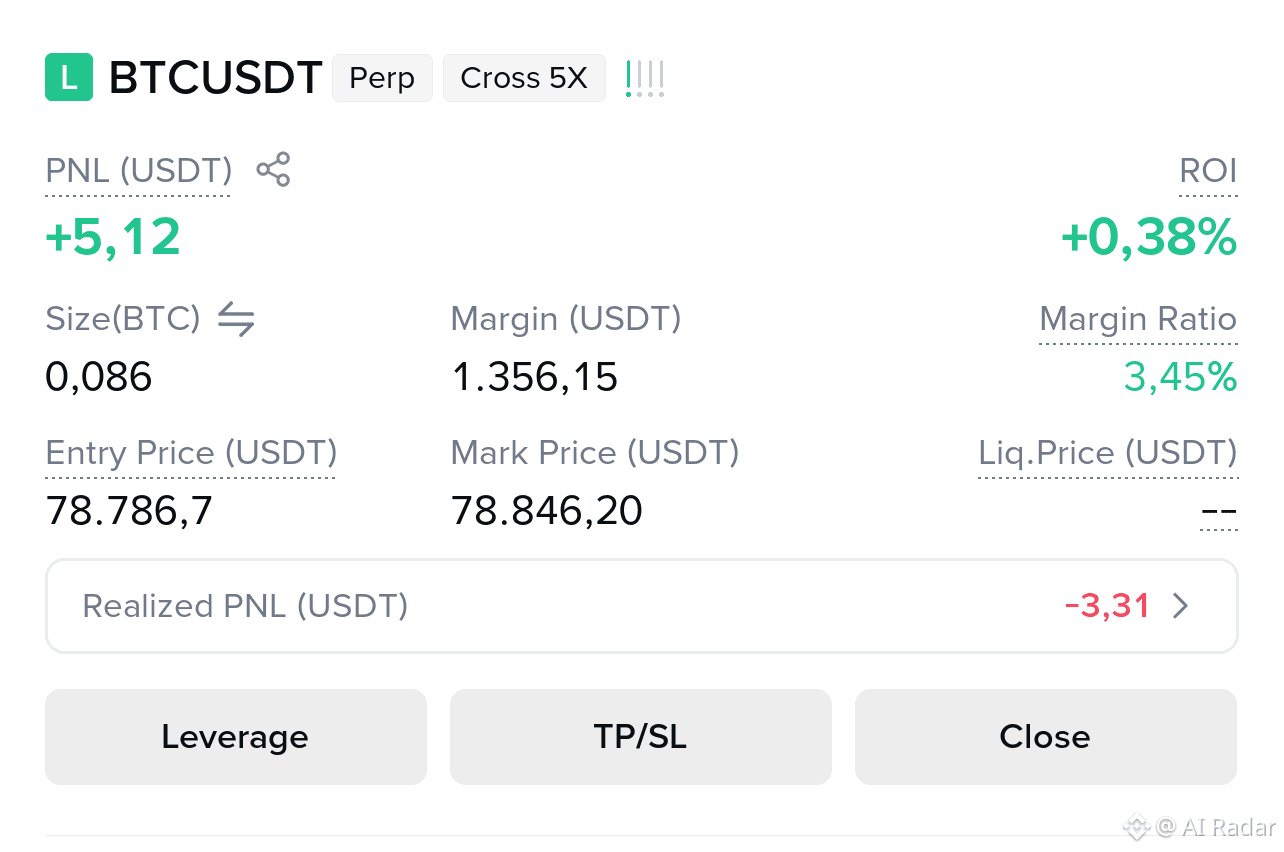The image size is (1284, 852).
Task: Set take profit via TP/SL button
Action: point(641,737)
